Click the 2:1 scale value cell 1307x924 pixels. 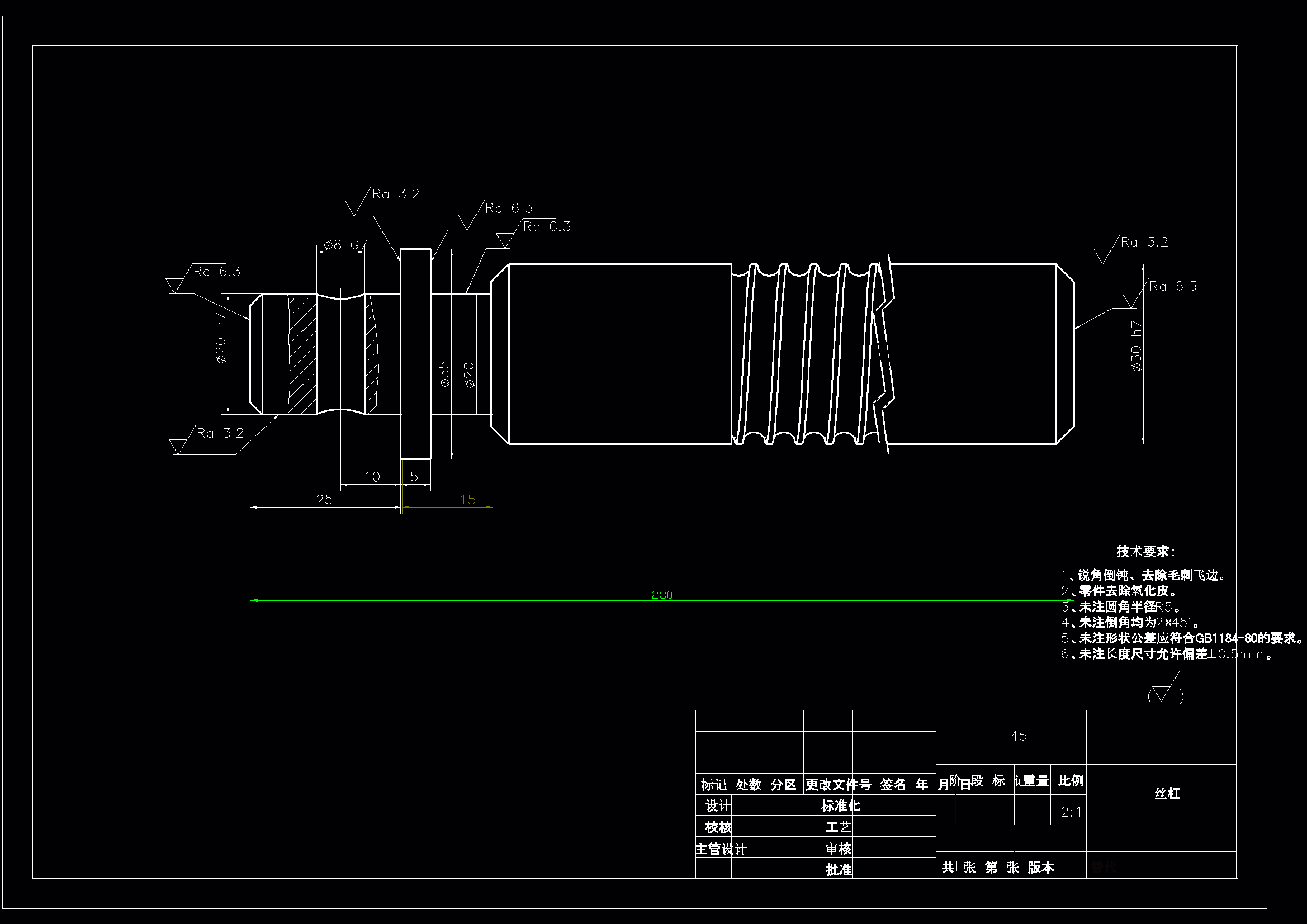1071,812
